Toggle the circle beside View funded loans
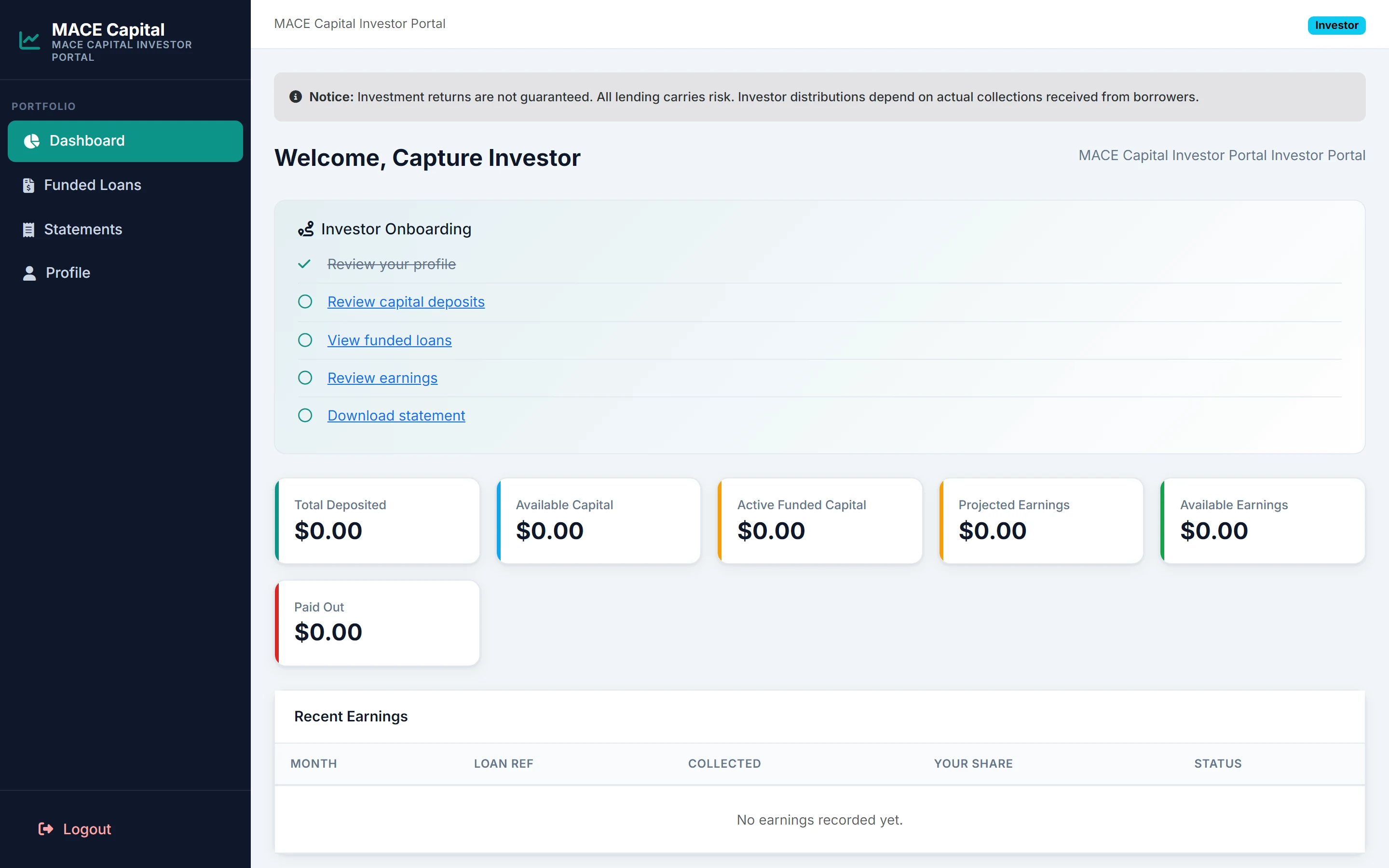This screenshot has height=868, width=1389. coord(305,340)
